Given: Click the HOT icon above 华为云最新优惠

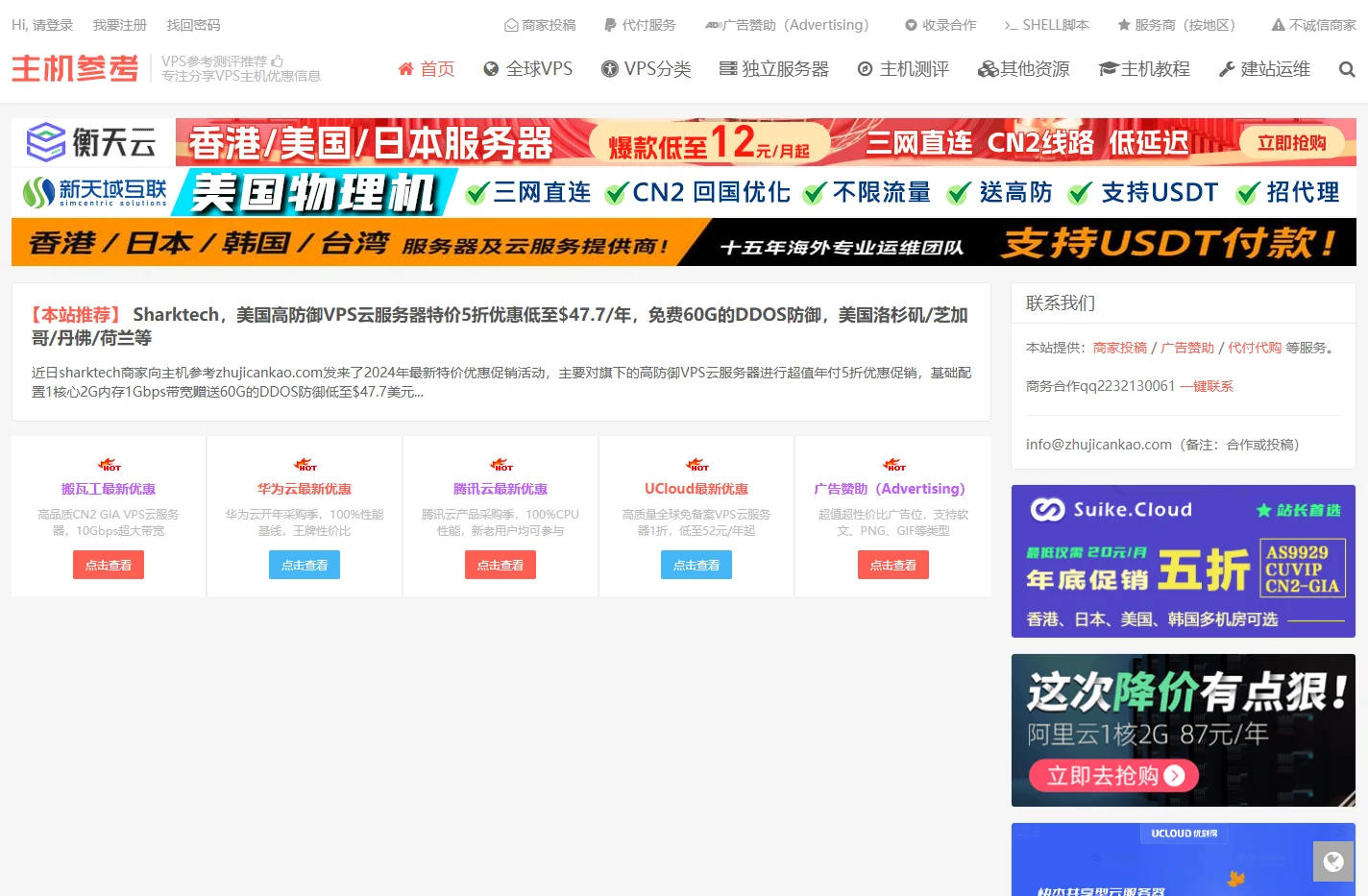Looking at the screenshot, I should click(x=305, y=465).
